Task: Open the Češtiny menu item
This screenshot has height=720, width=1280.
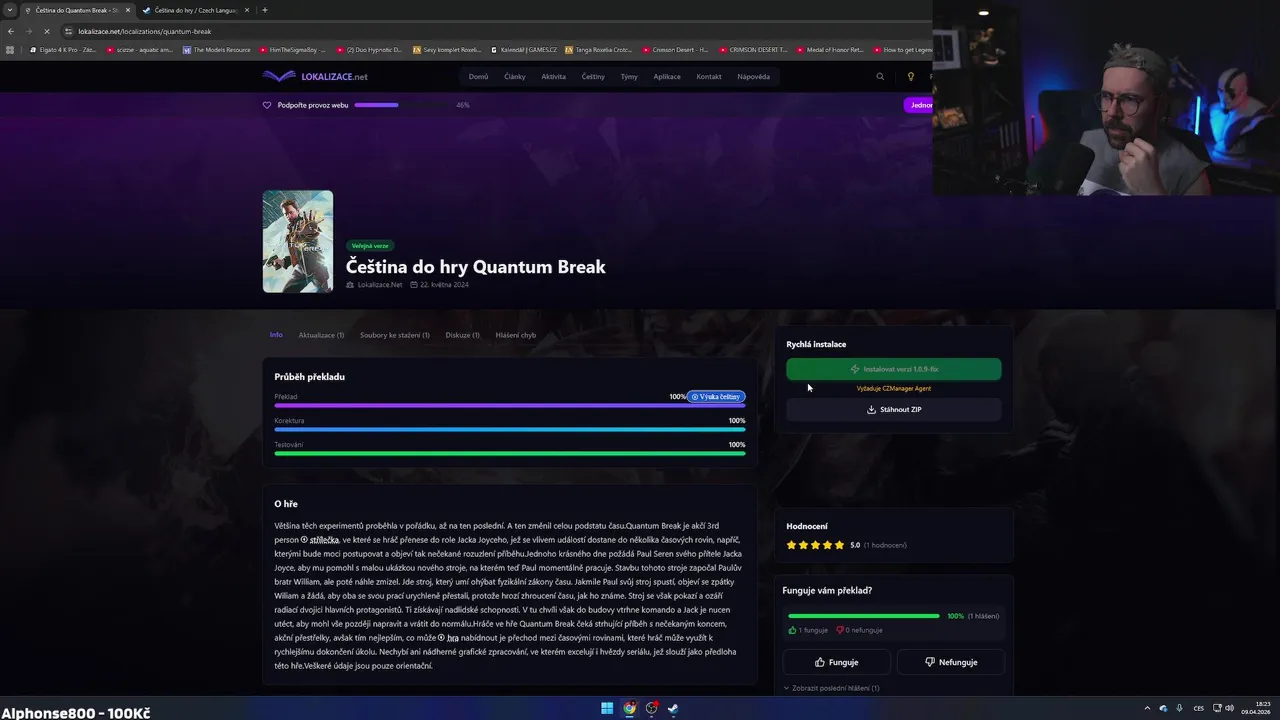Action: coord(593,76)
